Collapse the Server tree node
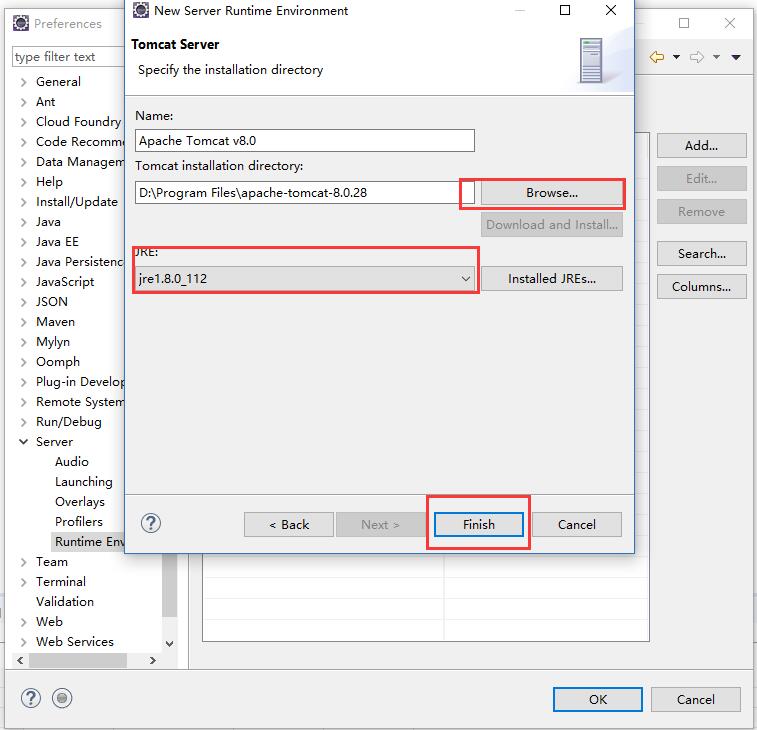Viewport: 757px width, 730px height. [23, 442]
